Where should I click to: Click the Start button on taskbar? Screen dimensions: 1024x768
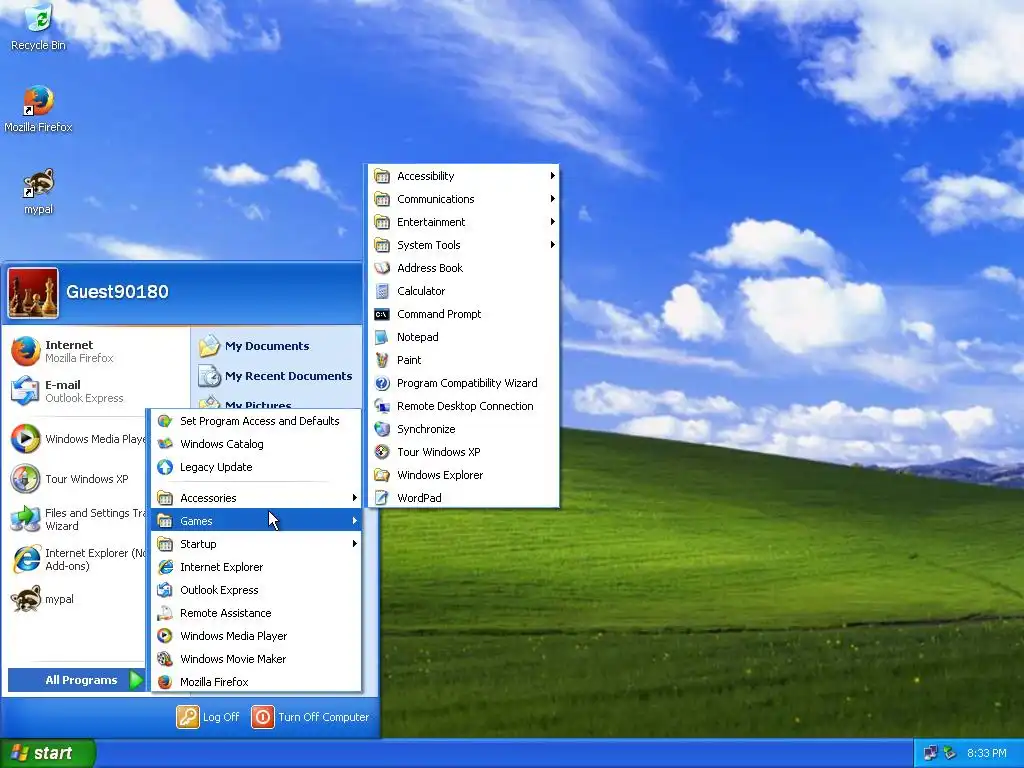[48, 753]
